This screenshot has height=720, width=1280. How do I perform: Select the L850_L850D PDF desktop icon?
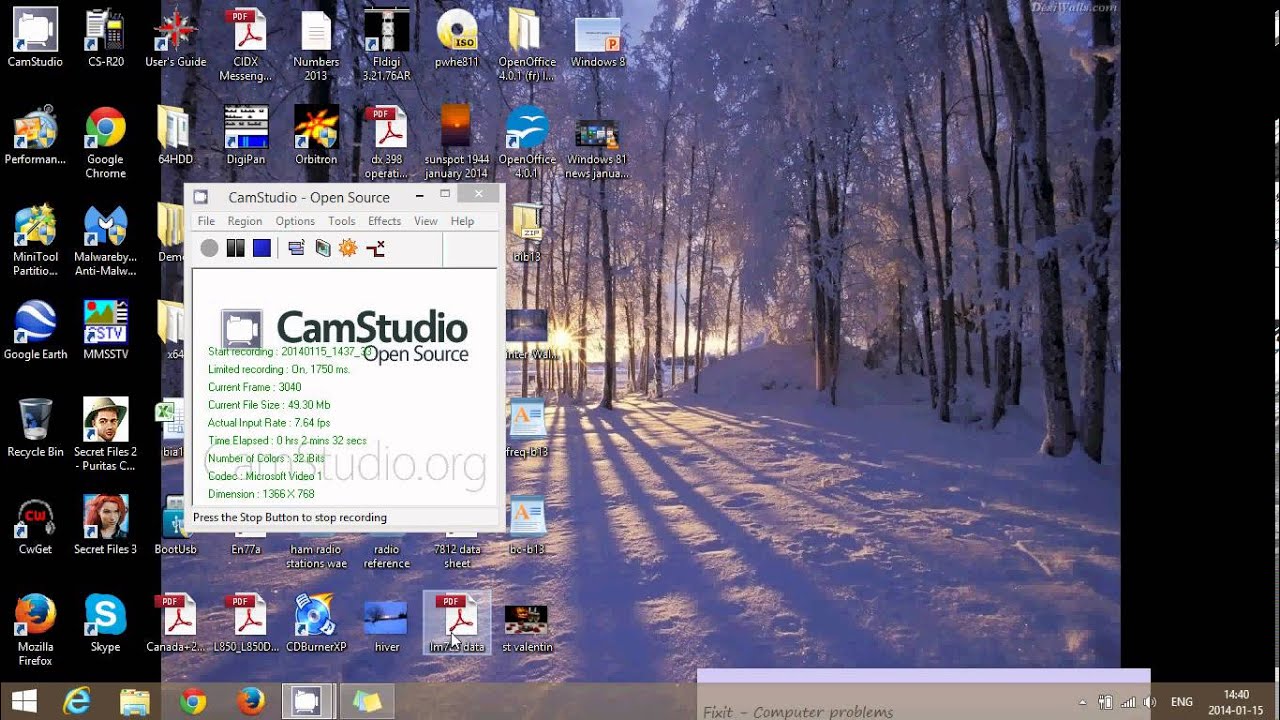[x=246, y=624]
